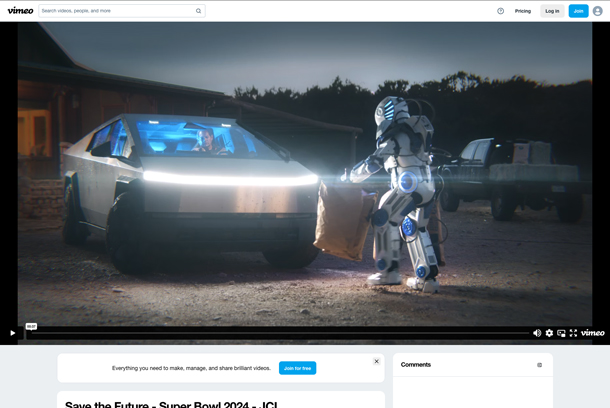
Task: Mute the video volume speaker icon
Action: pos(537,333)
